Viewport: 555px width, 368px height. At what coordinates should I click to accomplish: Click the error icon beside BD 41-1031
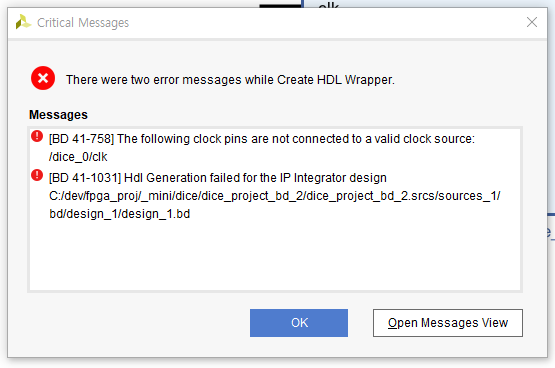click(37, 175)
